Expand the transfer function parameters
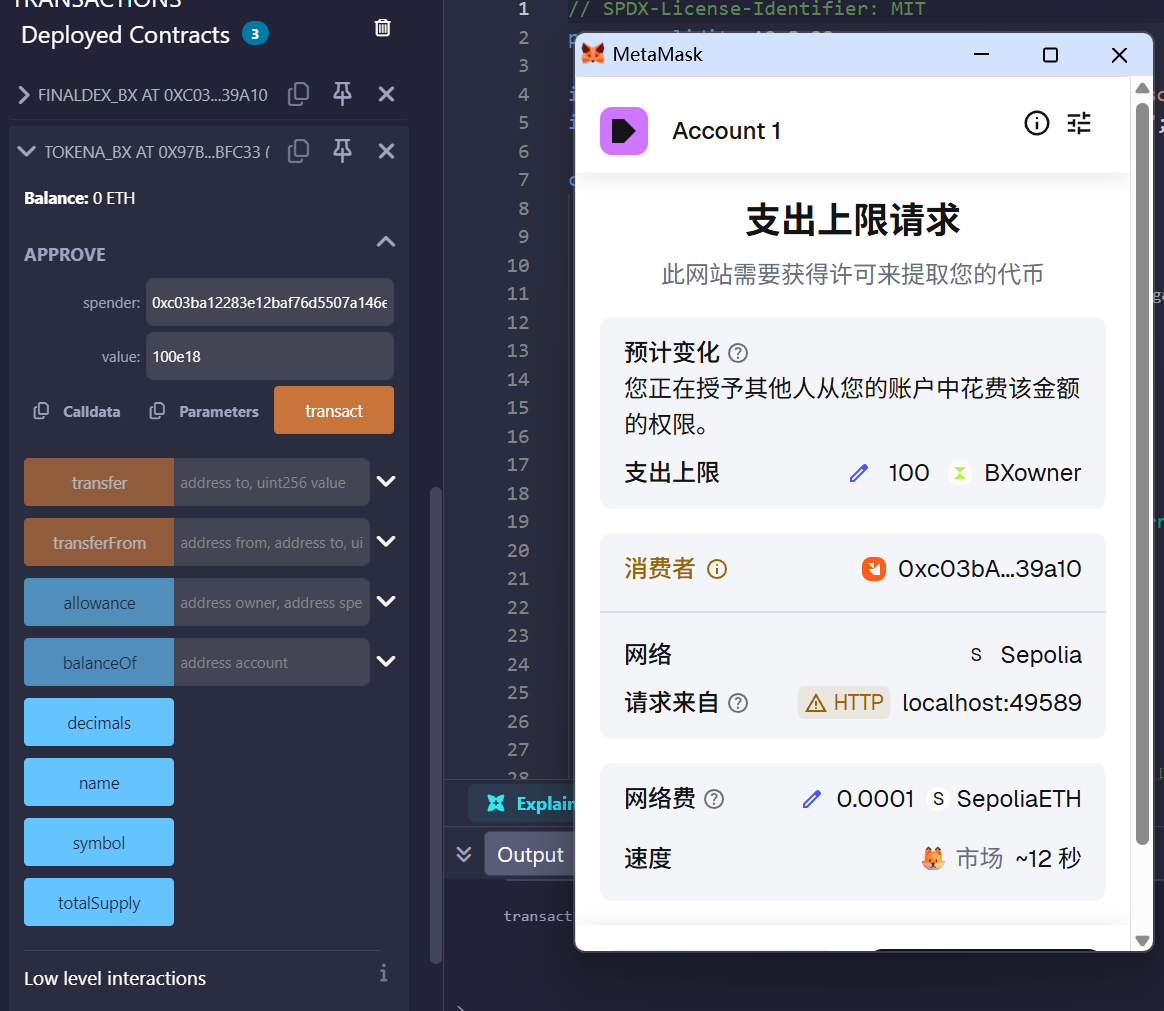 (x=386, y=482)
